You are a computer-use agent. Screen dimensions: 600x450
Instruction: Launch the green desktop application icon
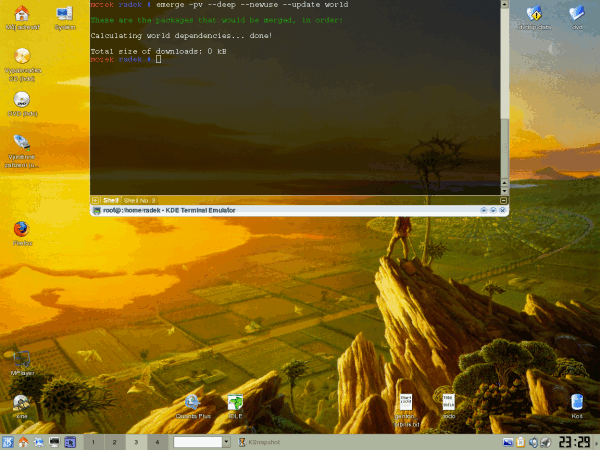coord(235,402)
